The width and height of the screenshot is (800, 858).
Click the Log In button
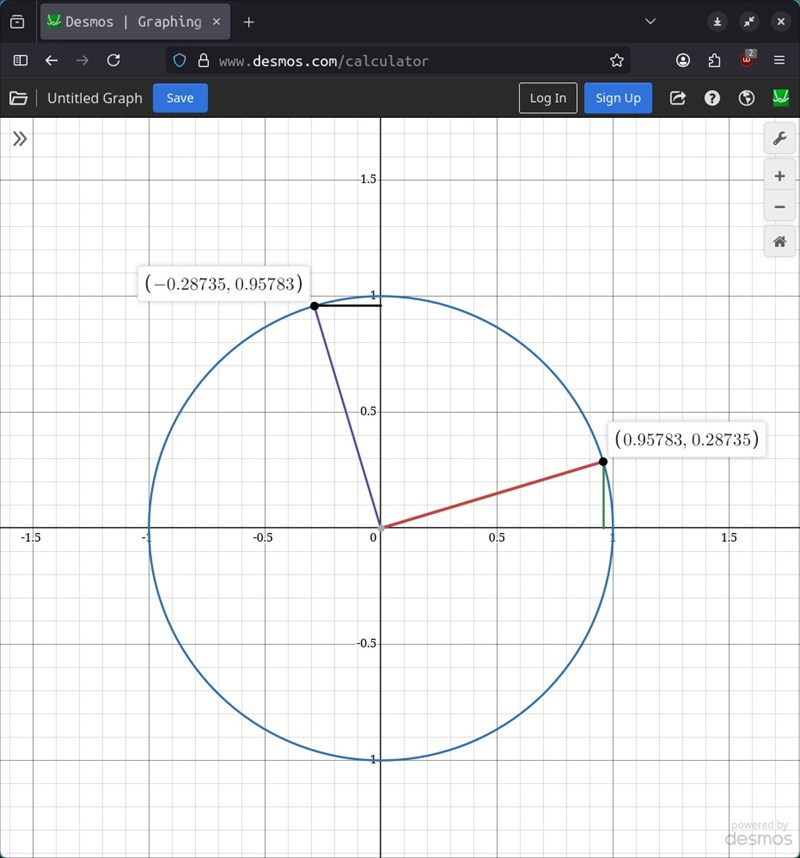pos(548,98)
